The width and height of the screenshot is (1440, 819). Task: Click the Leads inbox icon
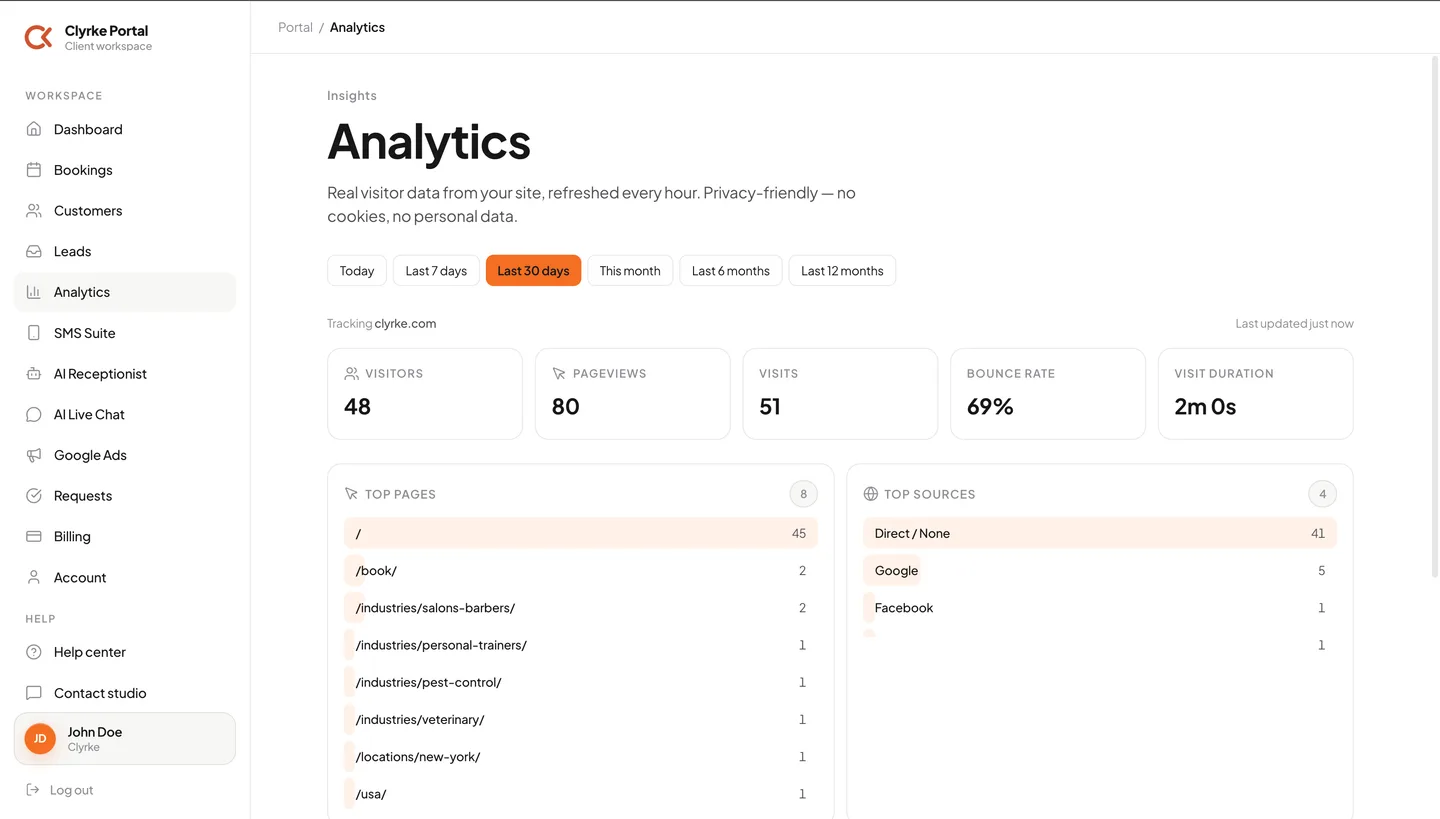pyautogui.click(x=34, y=251)
